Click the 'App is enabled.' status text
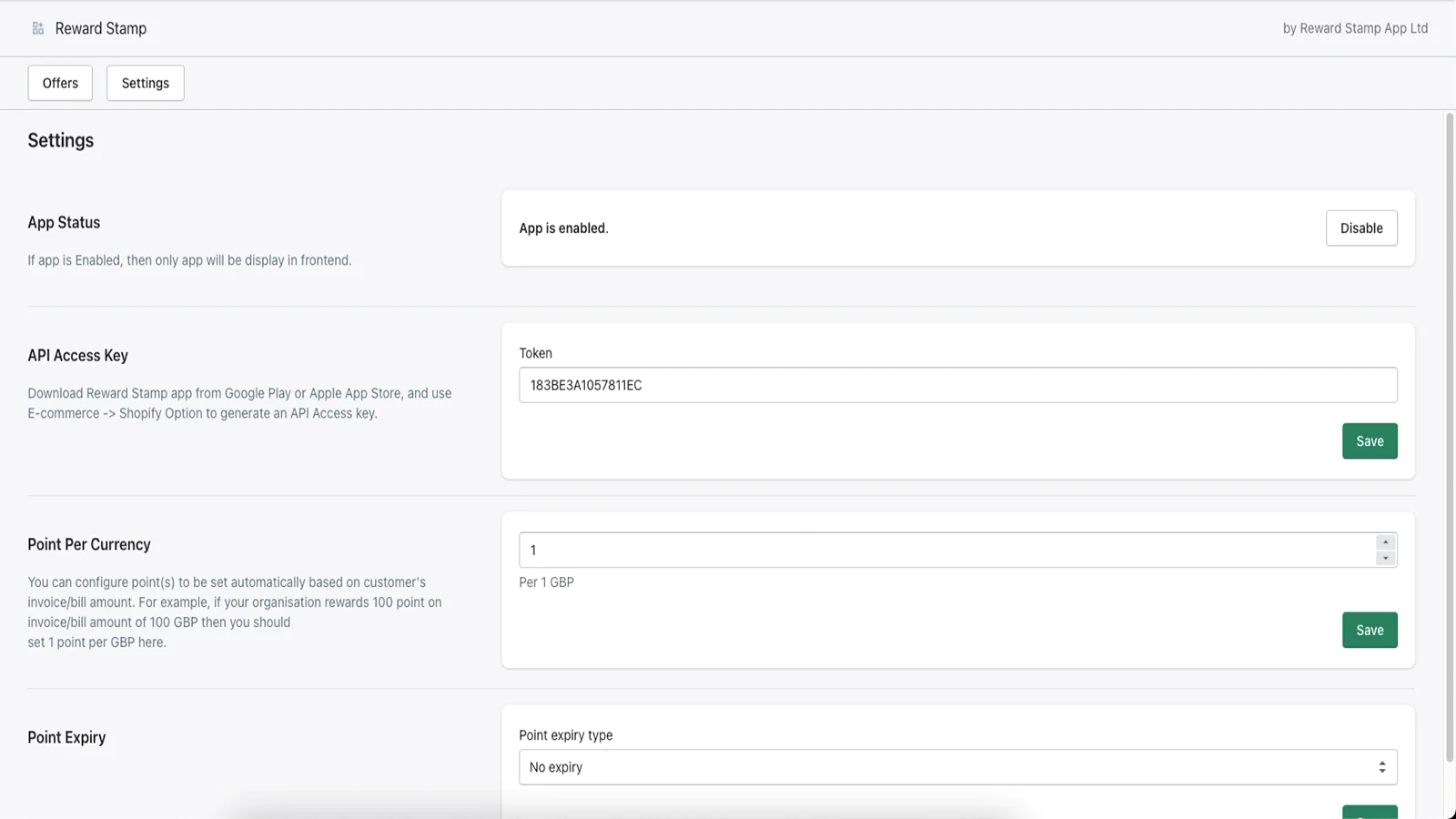Screen dimensions: 1456x819 (x=564, y=228)
